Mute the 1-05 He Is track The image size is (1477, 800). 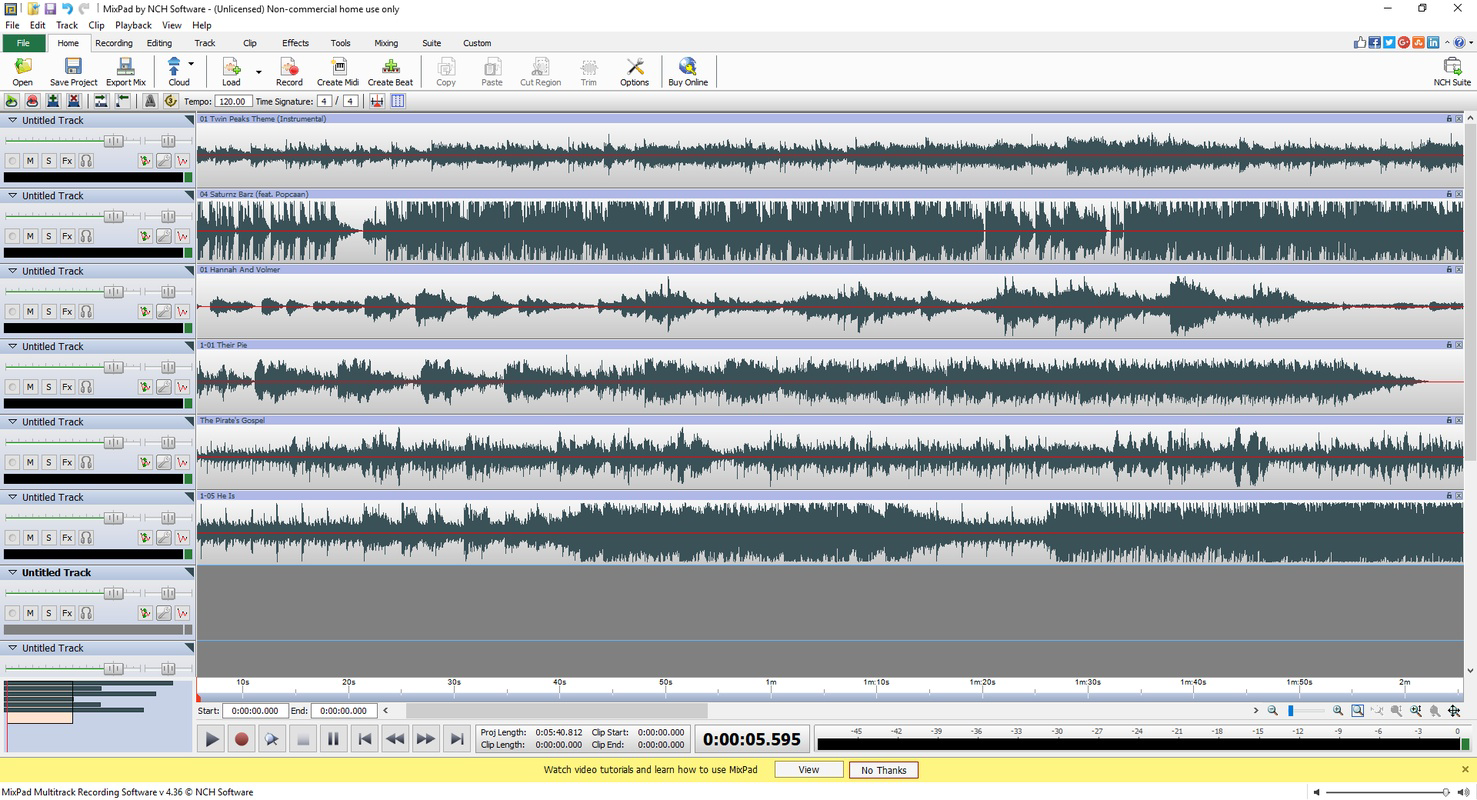point(30,537)
